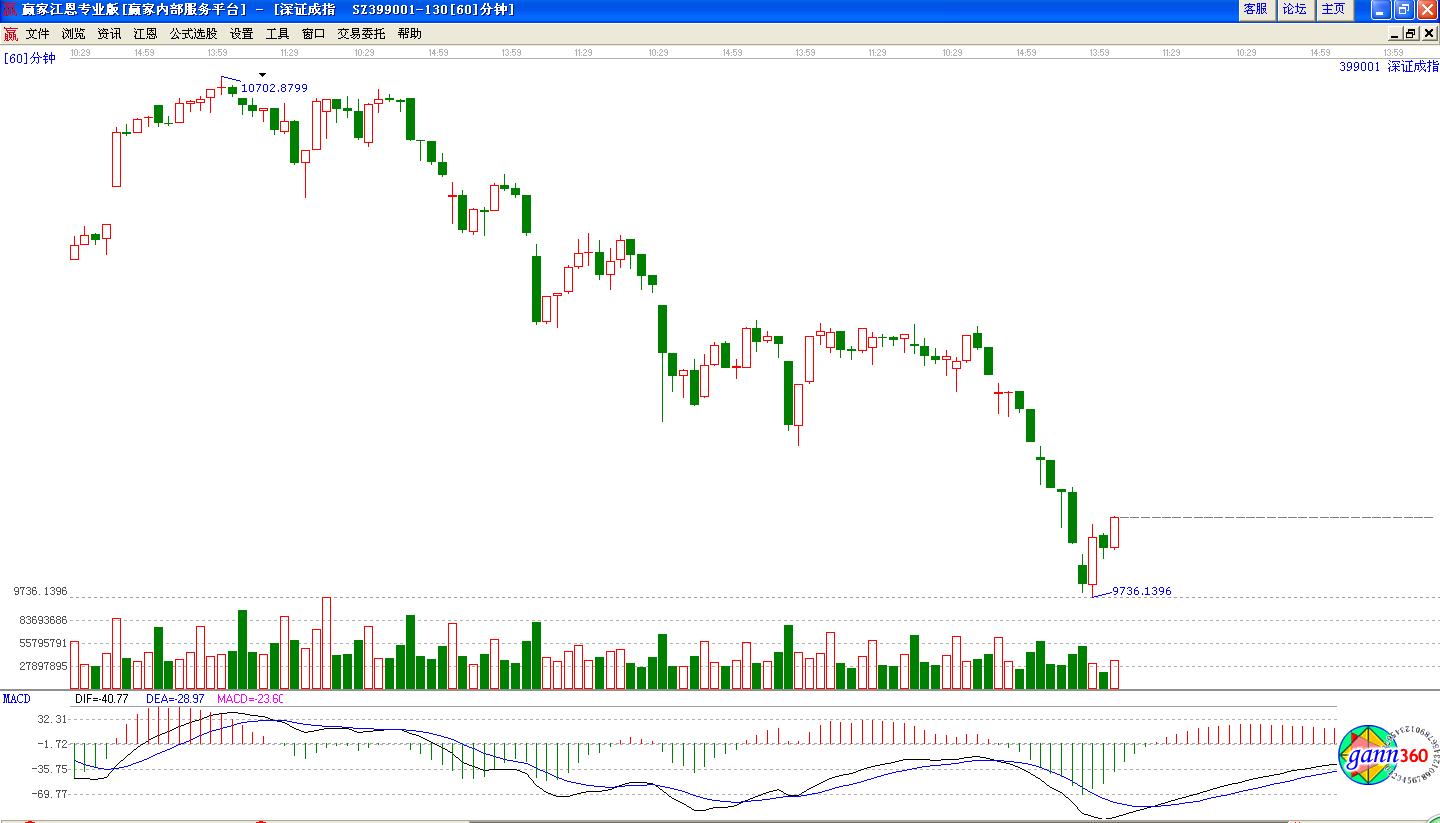
Task: Open the 资讯 menu
Action: [x=109, y=33]
